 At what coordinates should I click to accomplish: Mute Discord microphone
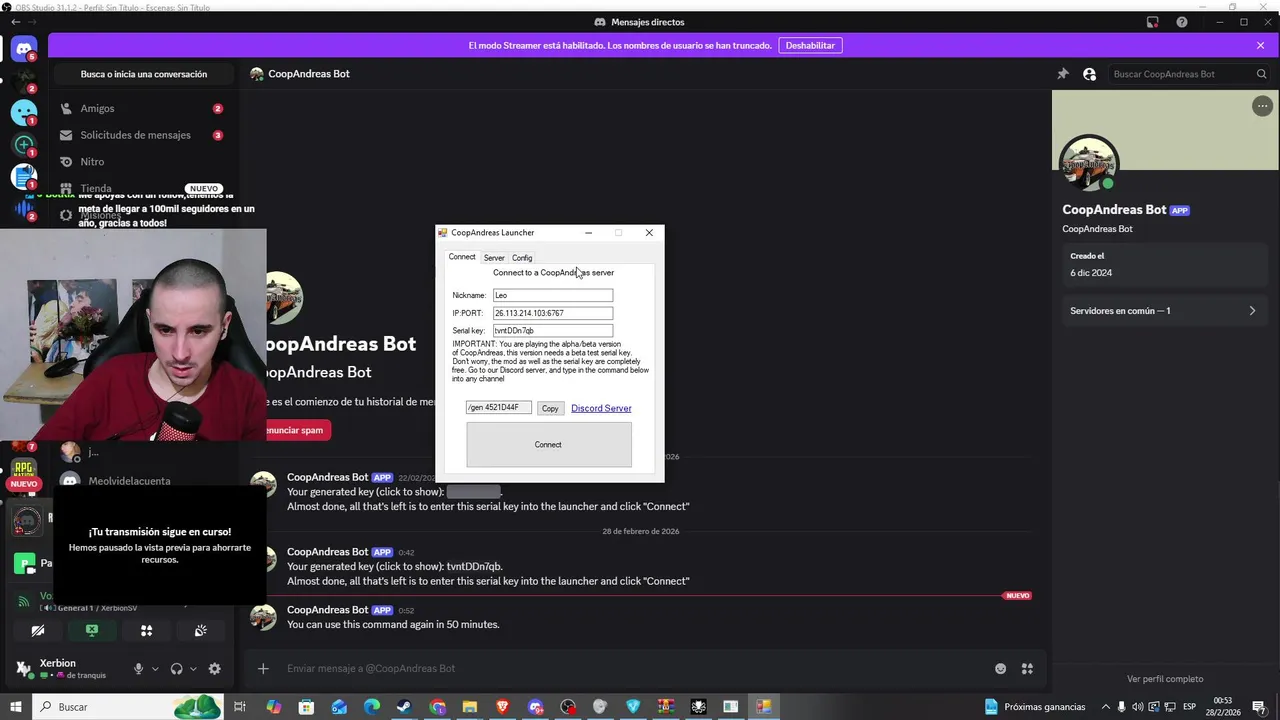click(139, 669)
